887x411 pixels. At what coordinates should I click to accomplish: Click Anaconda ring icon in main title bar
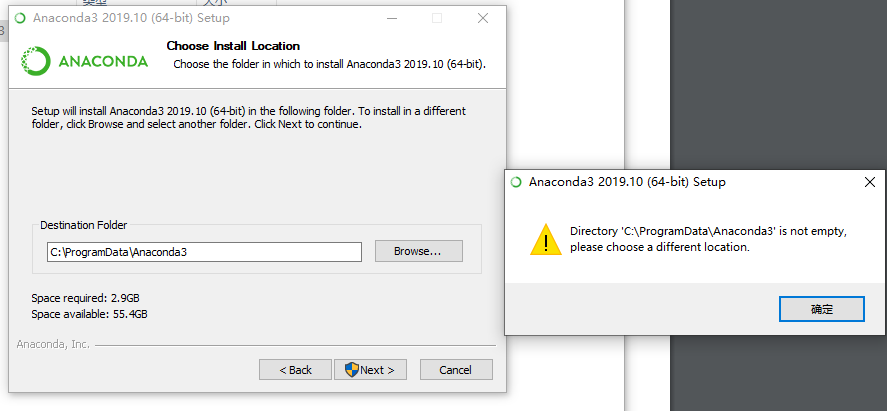pos(20,18)
